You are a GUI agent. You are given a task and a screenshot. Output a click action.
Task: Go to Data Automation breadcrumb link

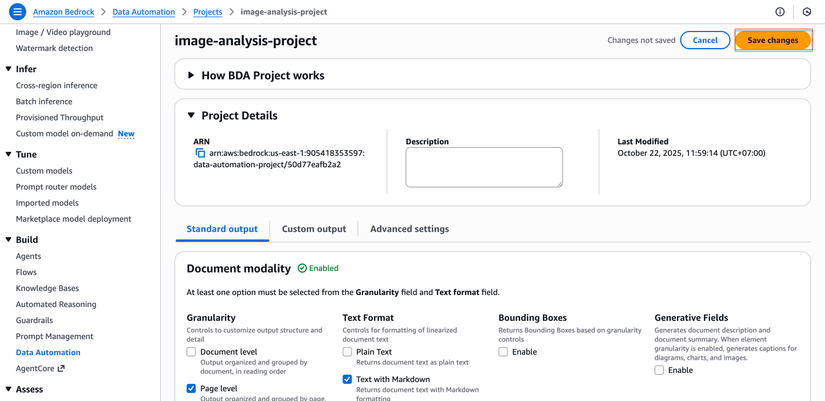click(143, 12)
